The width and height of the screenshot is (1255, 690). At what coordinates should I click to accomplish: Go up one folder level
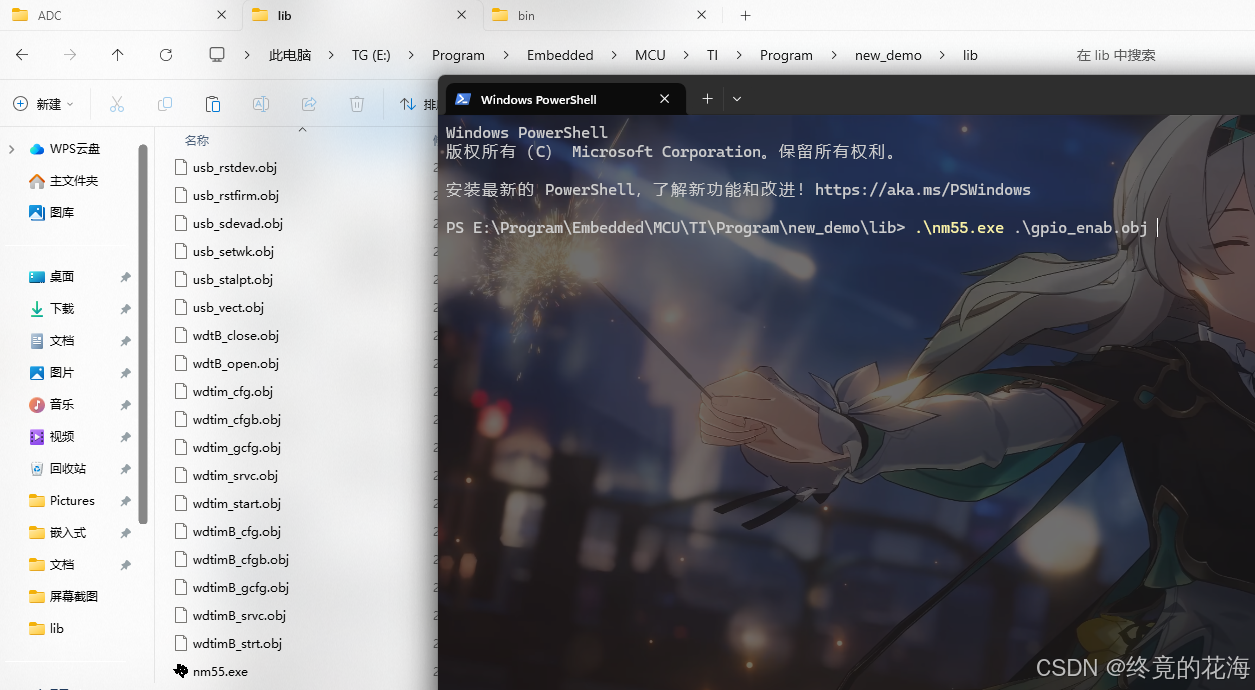(118, 55)
